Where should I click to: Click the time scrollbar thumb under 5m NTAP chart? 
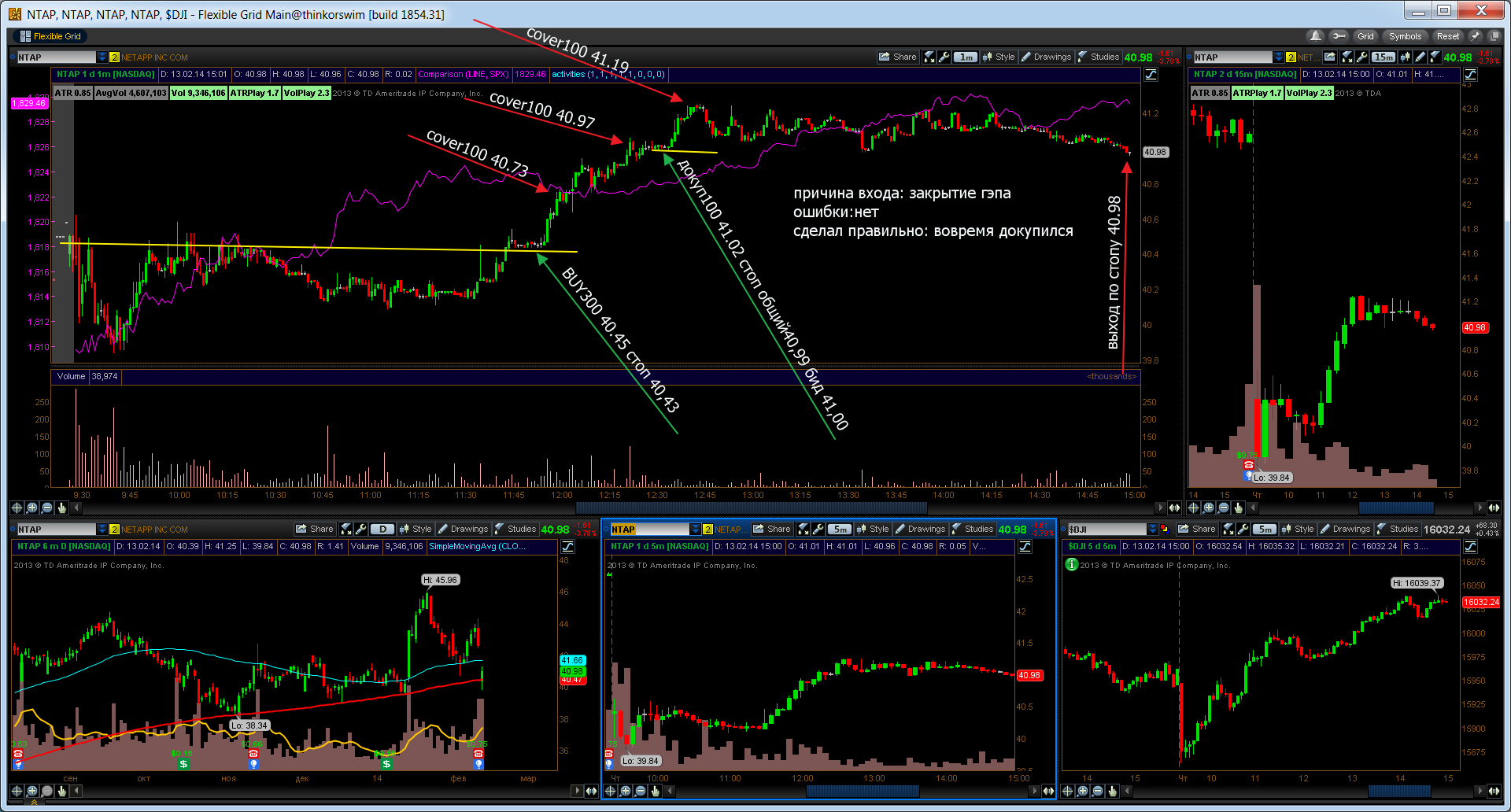pos(863,791)
